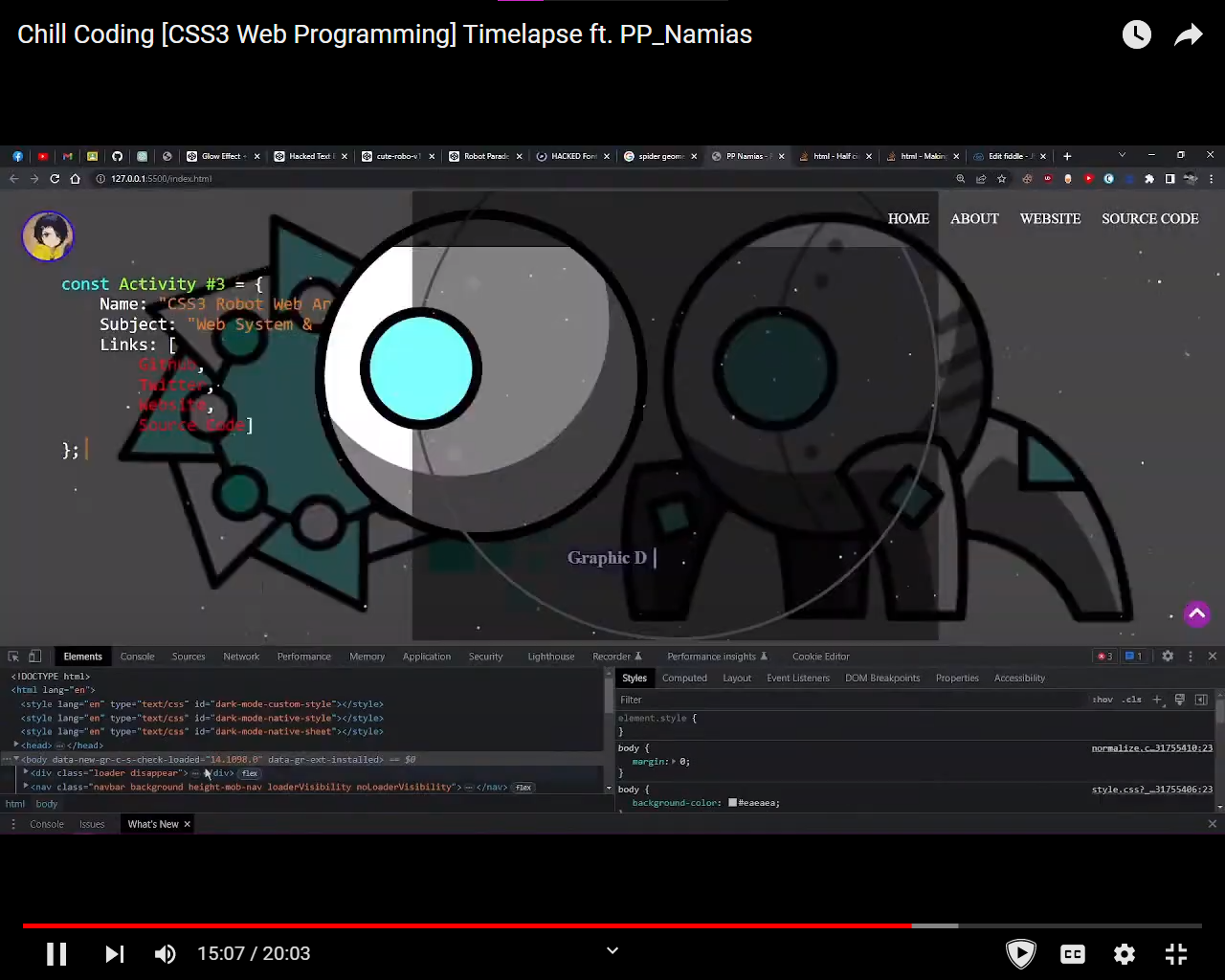Add a new style rule with plus

pyautogui.click(x=1157, y=700)
